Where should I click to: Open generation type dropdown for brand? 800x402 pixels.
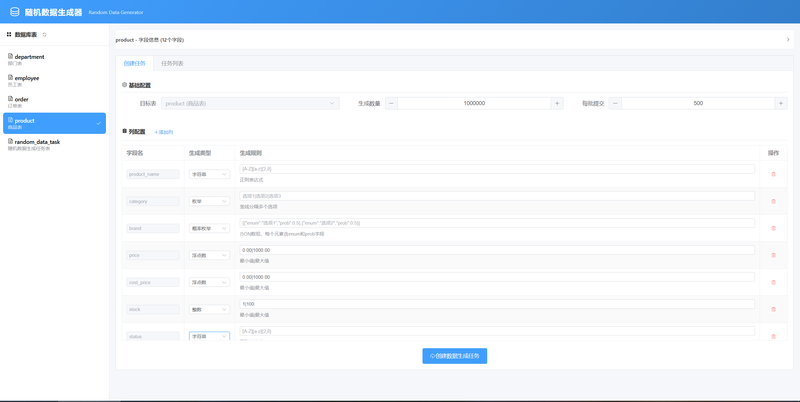pos(209,229)
